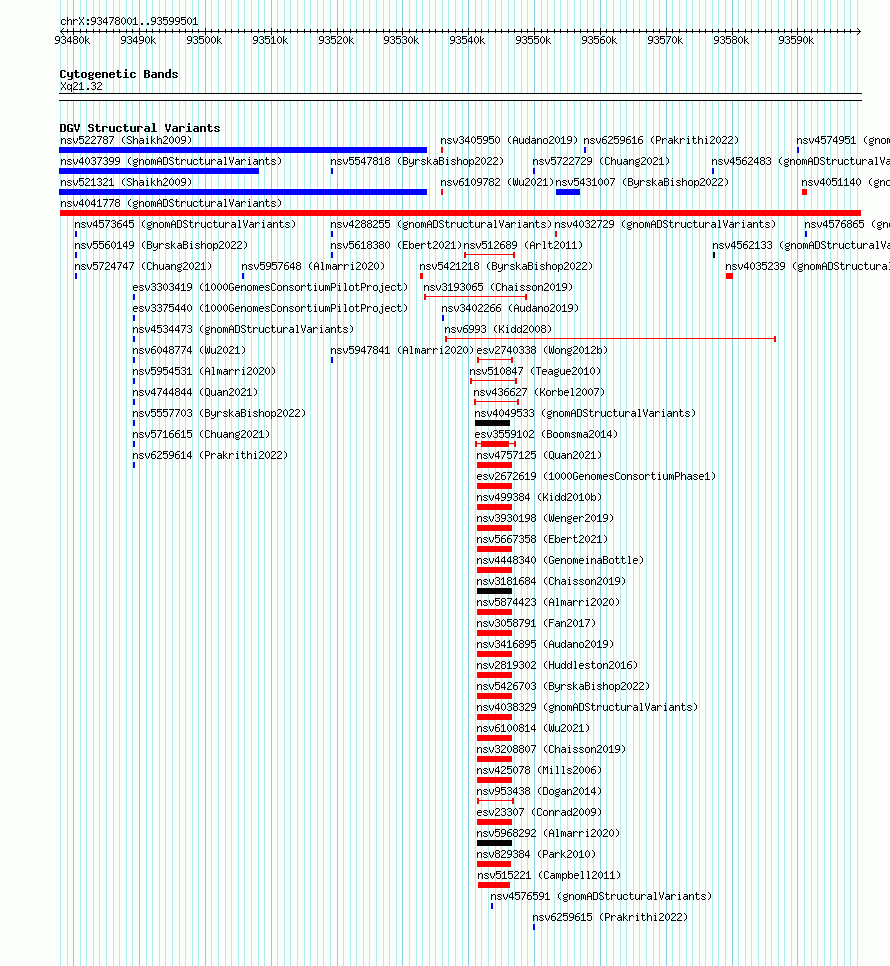Select nsv3208807 (Chaisson2019) variant

551,748
